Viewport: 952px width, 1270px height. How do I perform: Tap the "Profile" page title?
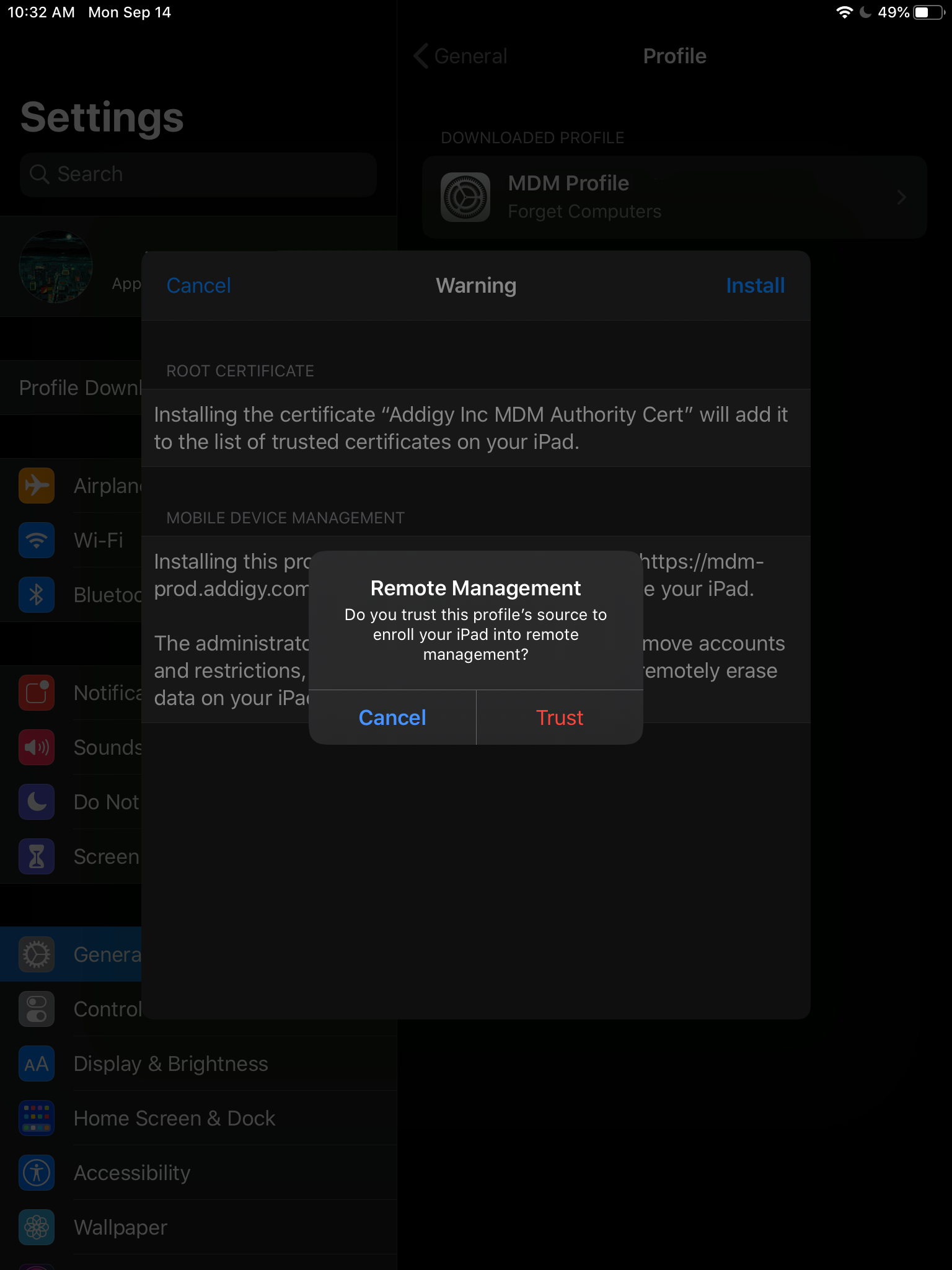click(674, 56)
